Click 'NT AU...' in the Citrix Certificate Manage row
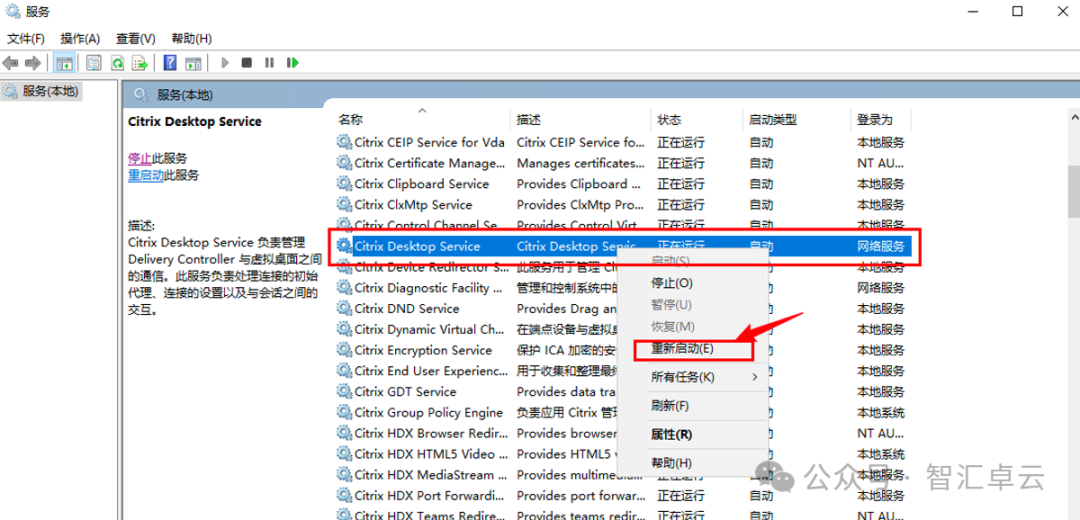 (880, 163)
